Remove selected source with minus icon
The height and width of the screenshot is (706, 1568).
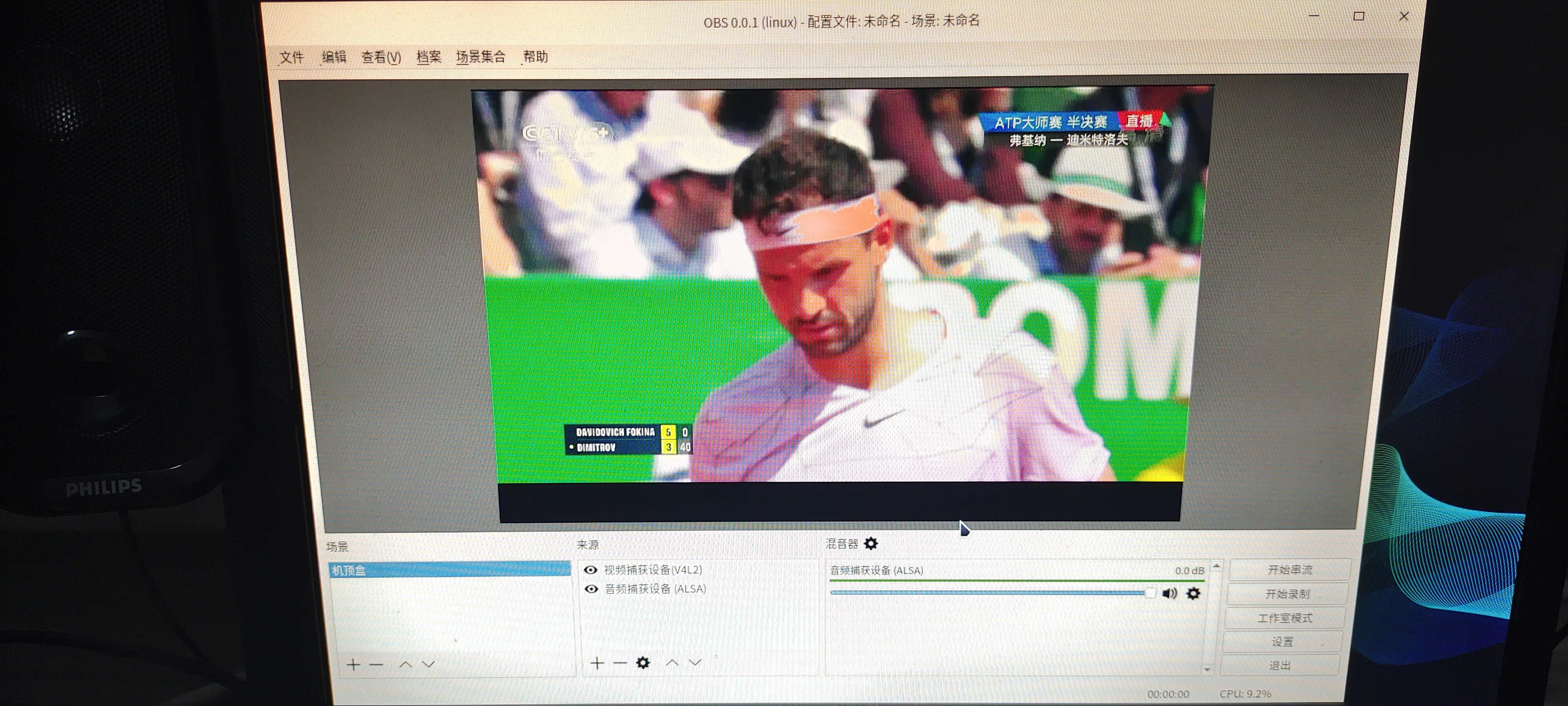[x=620, y=663]
